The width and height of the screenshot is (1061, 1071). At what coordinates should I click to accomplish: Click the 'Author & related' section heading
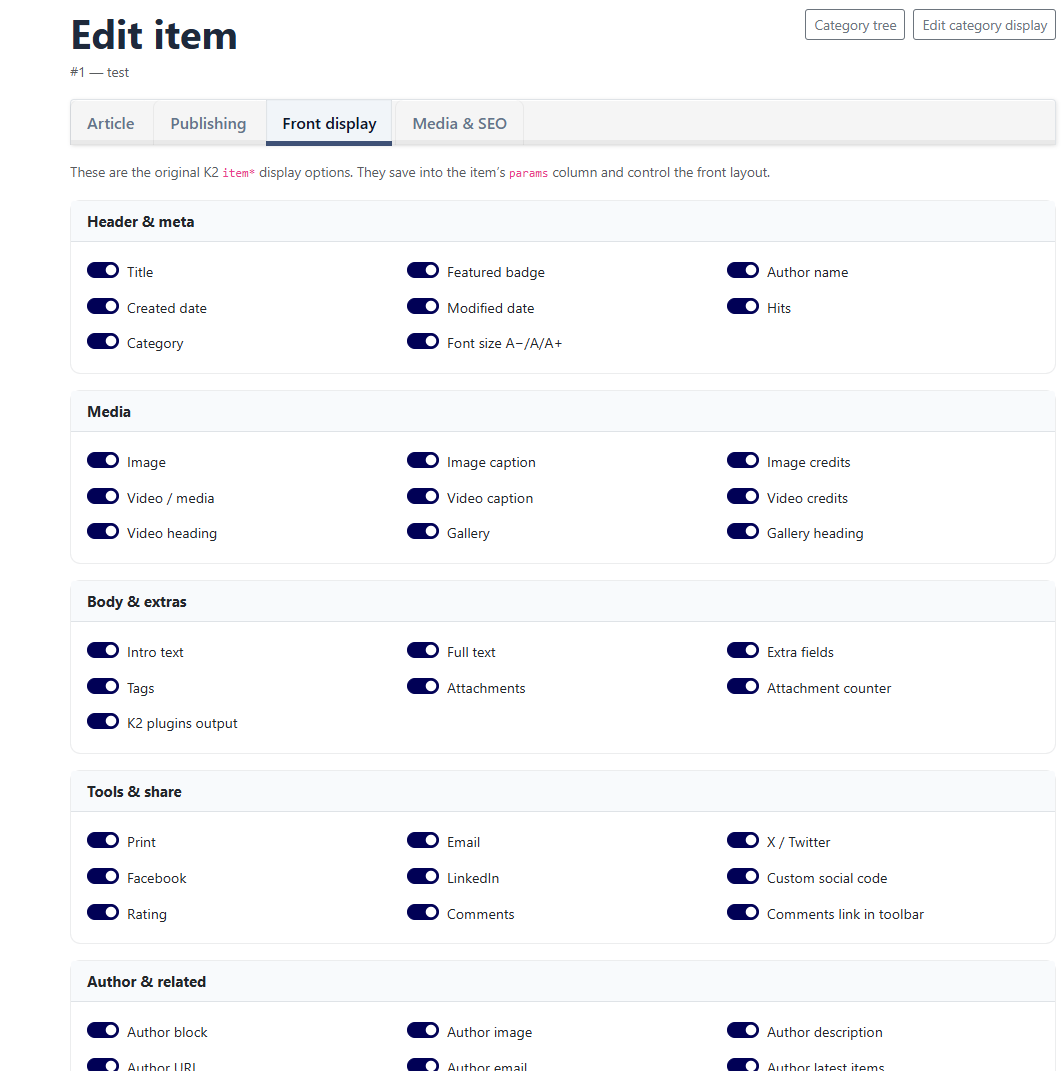pos(146,982)
